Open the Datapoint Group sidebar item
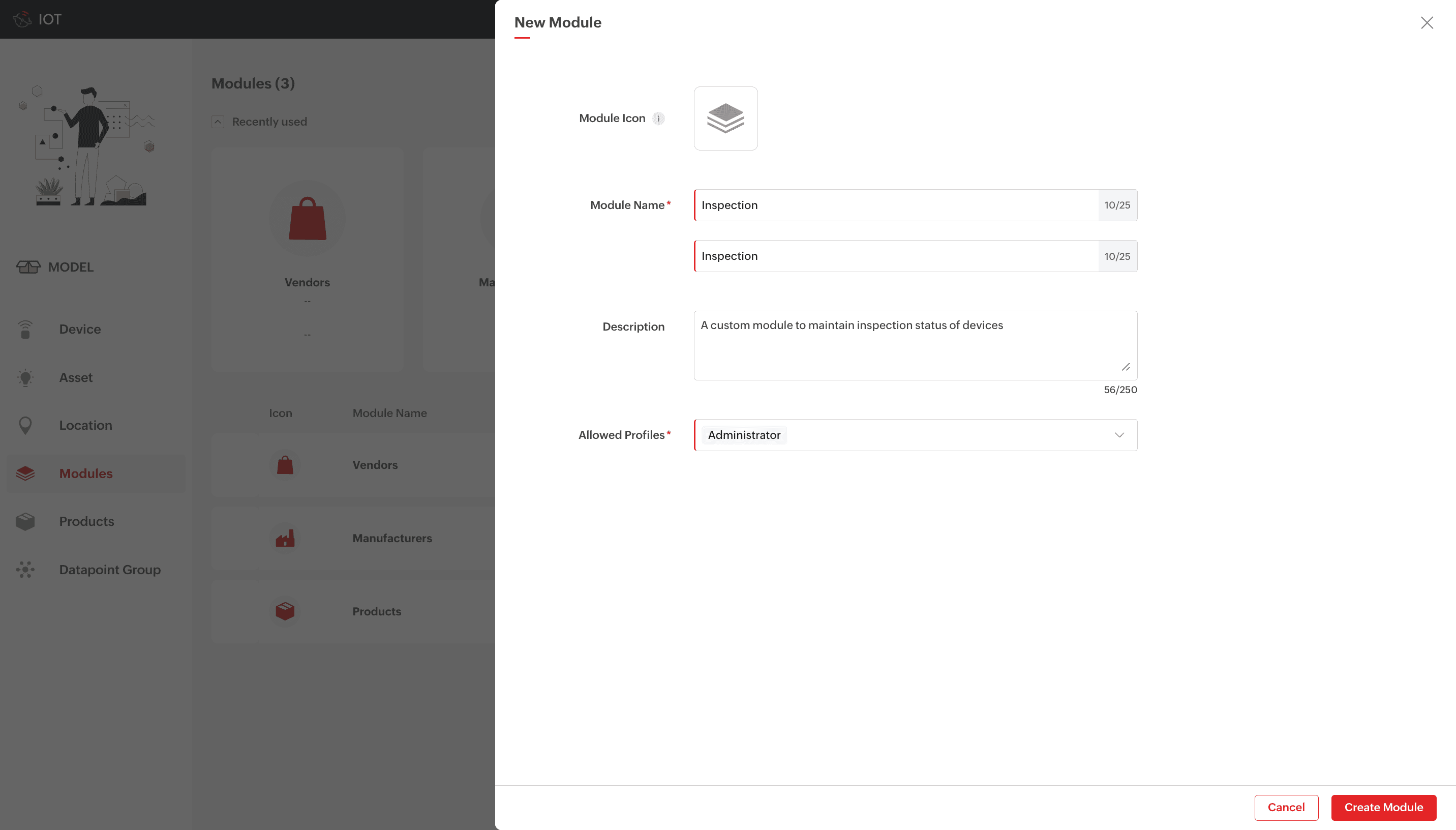Viewport: 1456px width, 830px height. pos(109,570)
